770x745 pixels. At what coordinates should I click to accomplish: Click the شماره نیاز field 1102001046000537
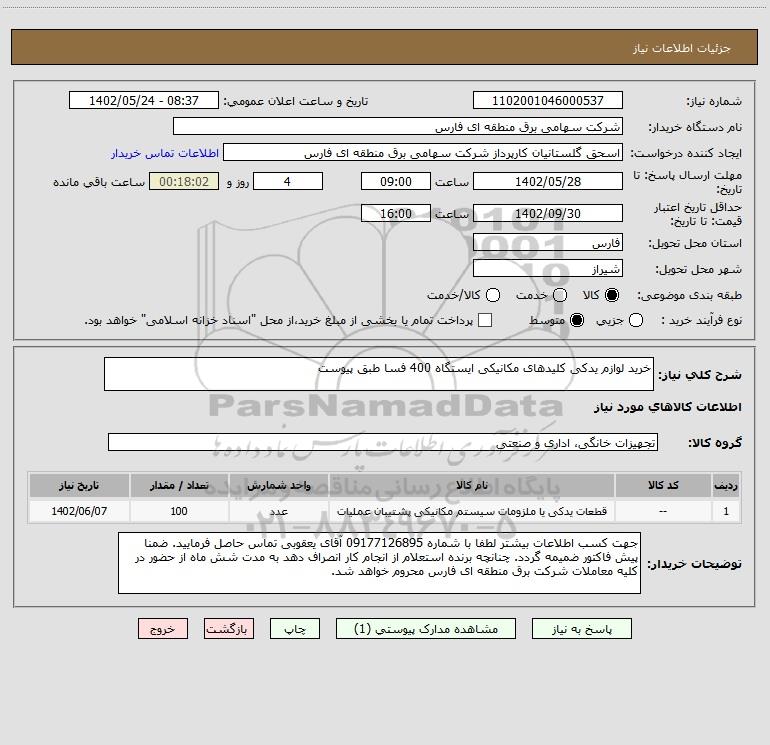pyautogui.click(x=548, y=101)
